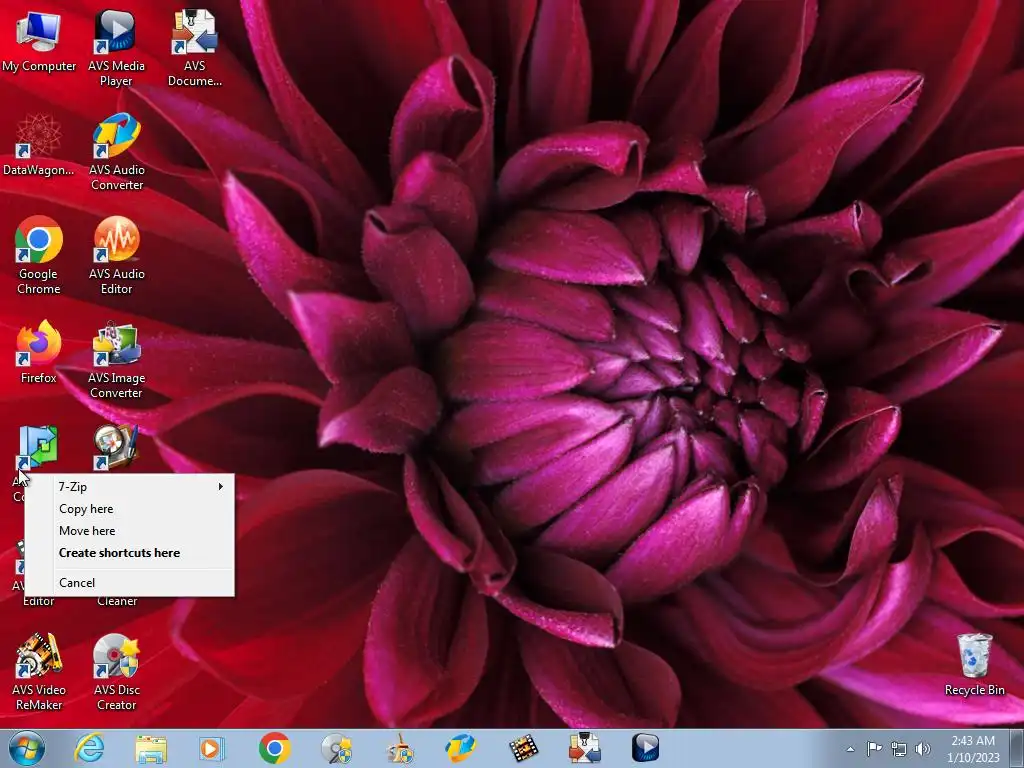Open the My Computer desktop icon
Viewport: 1024px width, 768px height.
click(x=39, y=41)
